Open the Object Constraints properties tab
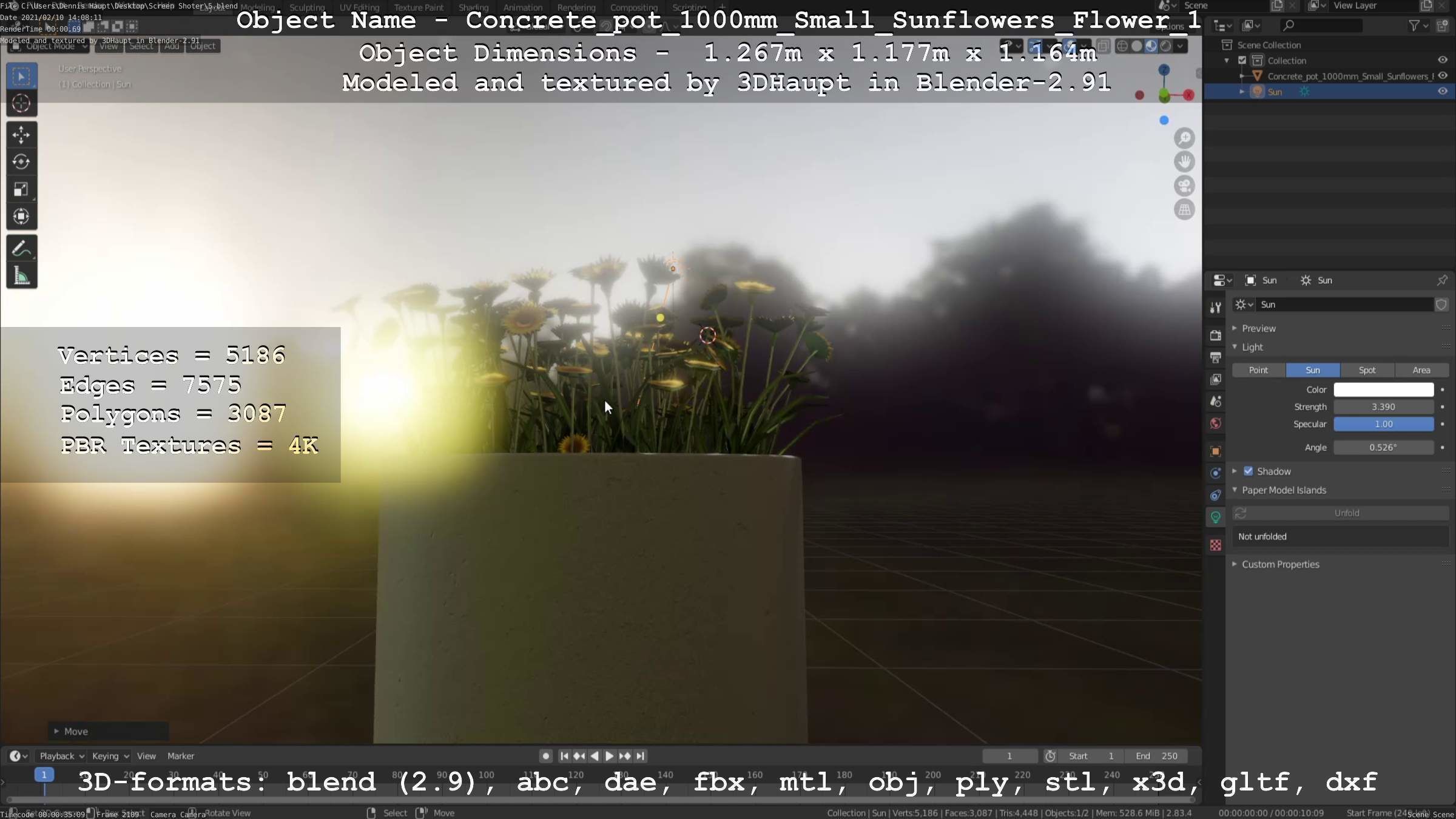 (1215, 495)
